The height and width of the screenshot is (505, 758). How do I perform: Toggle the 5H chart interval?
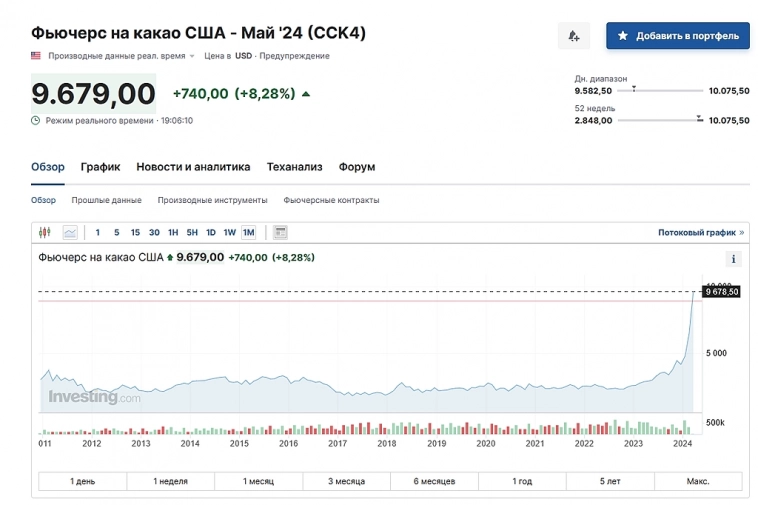click(x=192, y=232)
